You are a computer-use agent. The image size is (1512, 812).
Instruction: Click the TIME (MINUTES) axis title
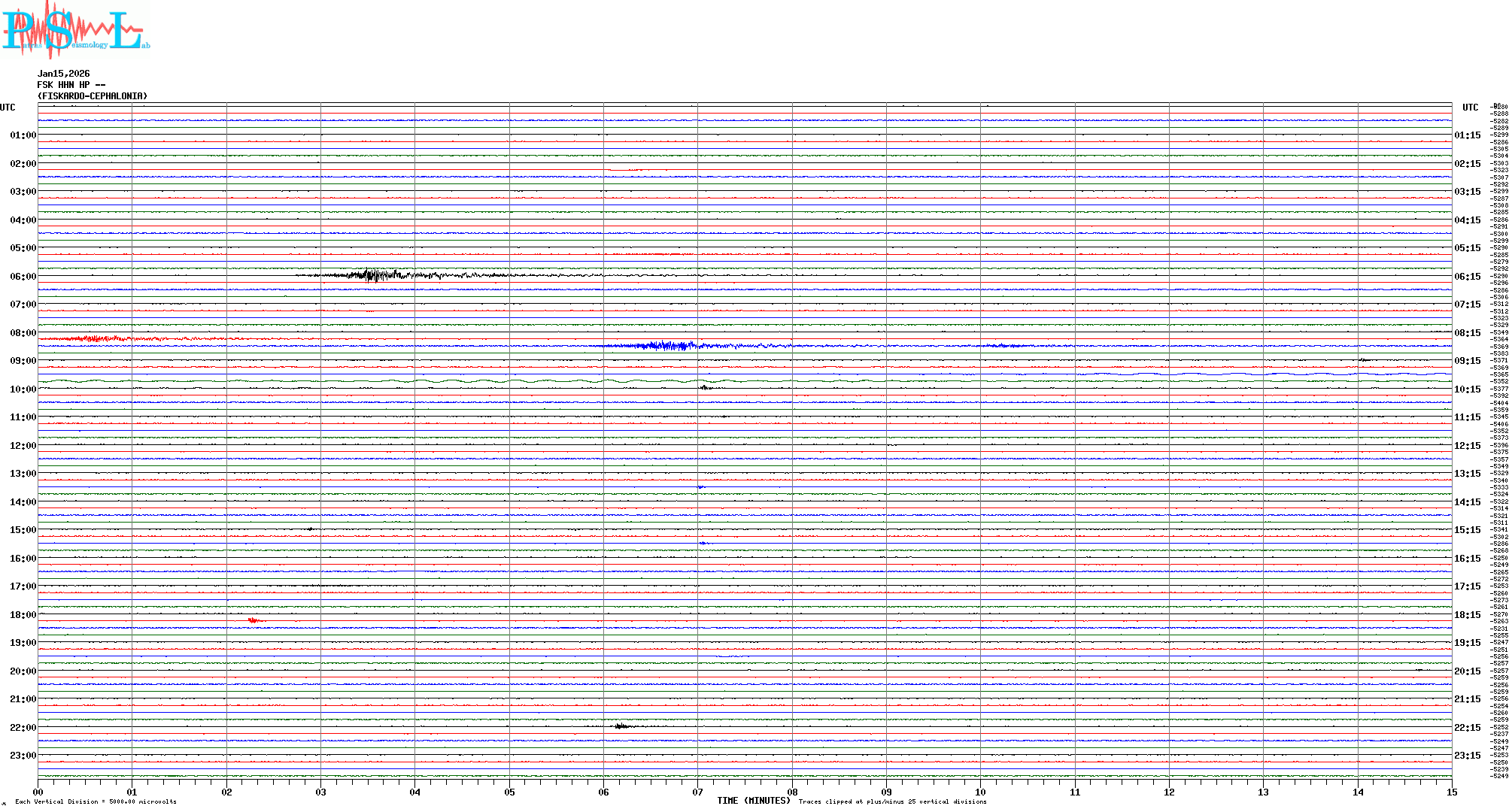coord(753,801)
